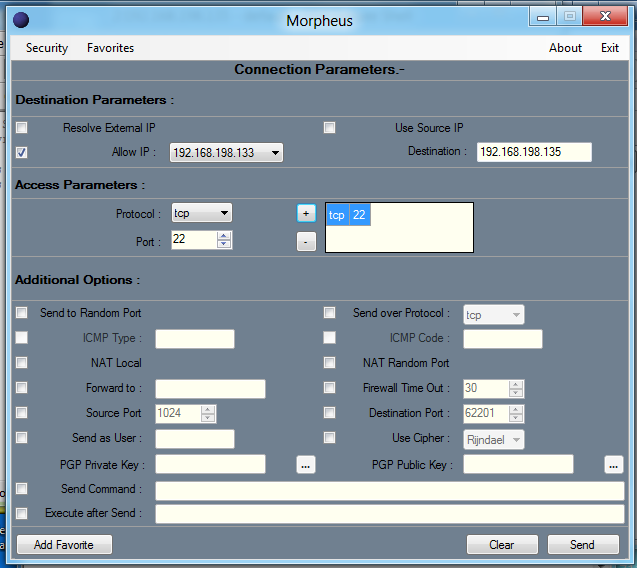
Task: Enable Resolve External IP checkbox
Action: point(22,128)
